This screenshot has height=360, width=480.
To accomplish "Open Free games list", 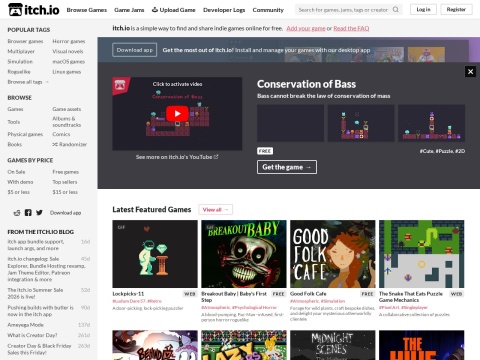I will [x=65, y=172].
